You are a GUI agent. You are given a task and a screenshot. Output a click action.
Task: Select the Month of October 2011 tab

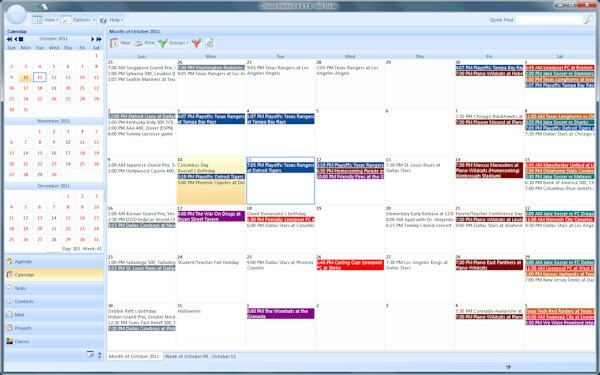coord(134,356)
